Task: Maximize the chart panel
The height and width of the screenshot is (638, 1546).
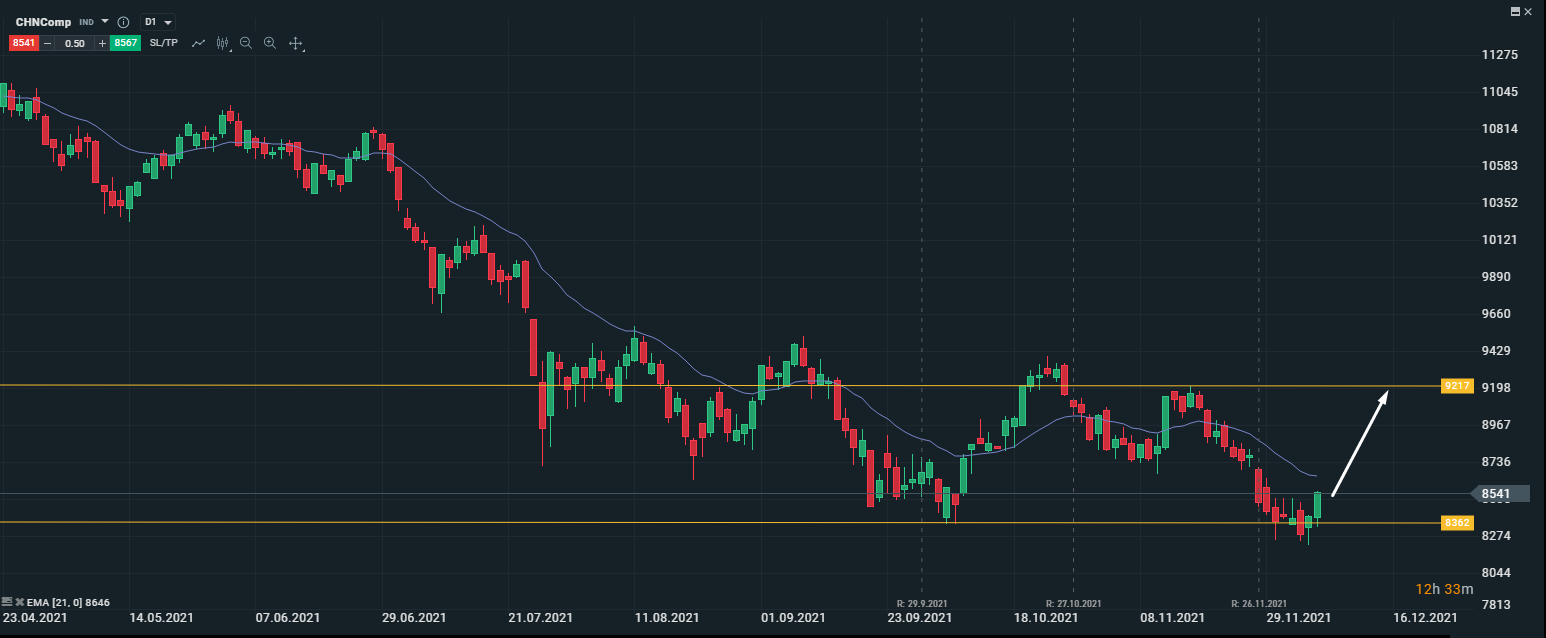Action: [x=1516, y=11]
